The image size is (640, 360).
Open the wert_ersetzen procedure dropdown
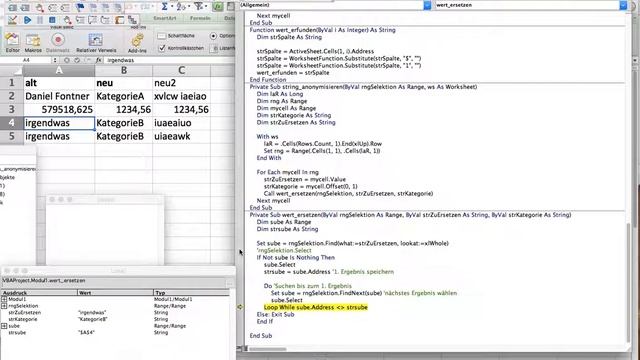click(623, 5)
